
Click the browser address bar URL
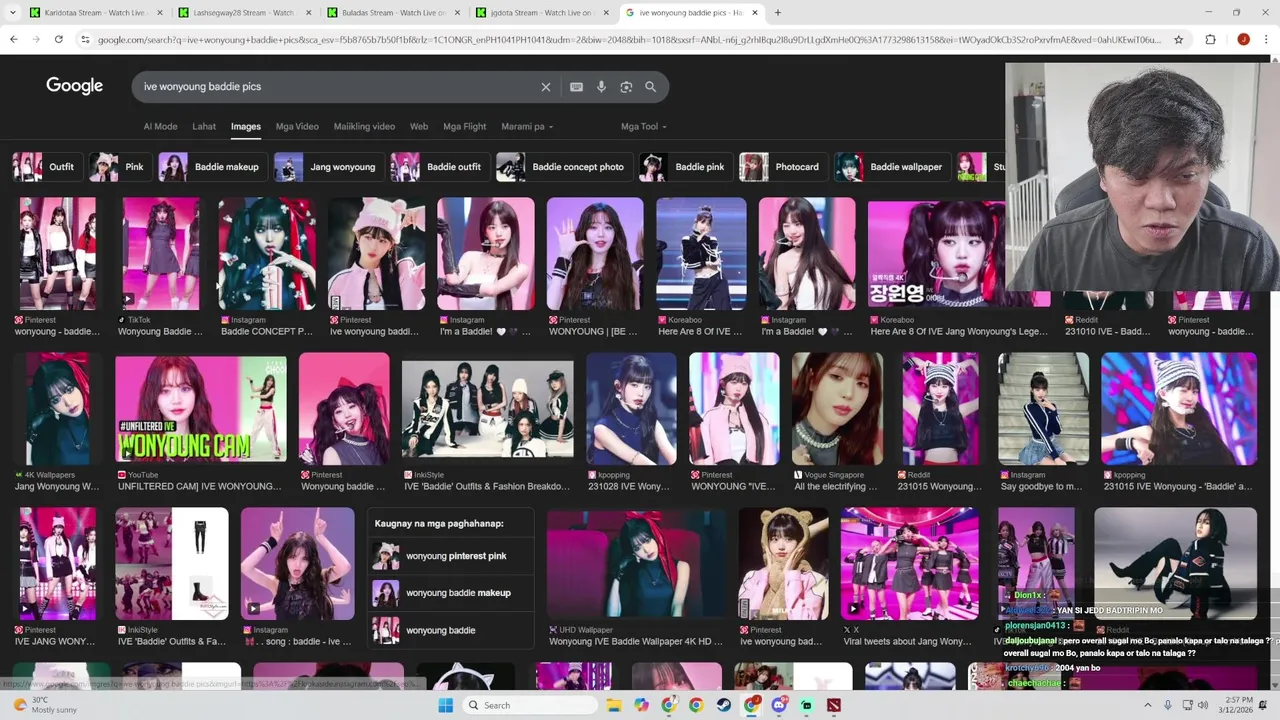[x=630, y=39]
